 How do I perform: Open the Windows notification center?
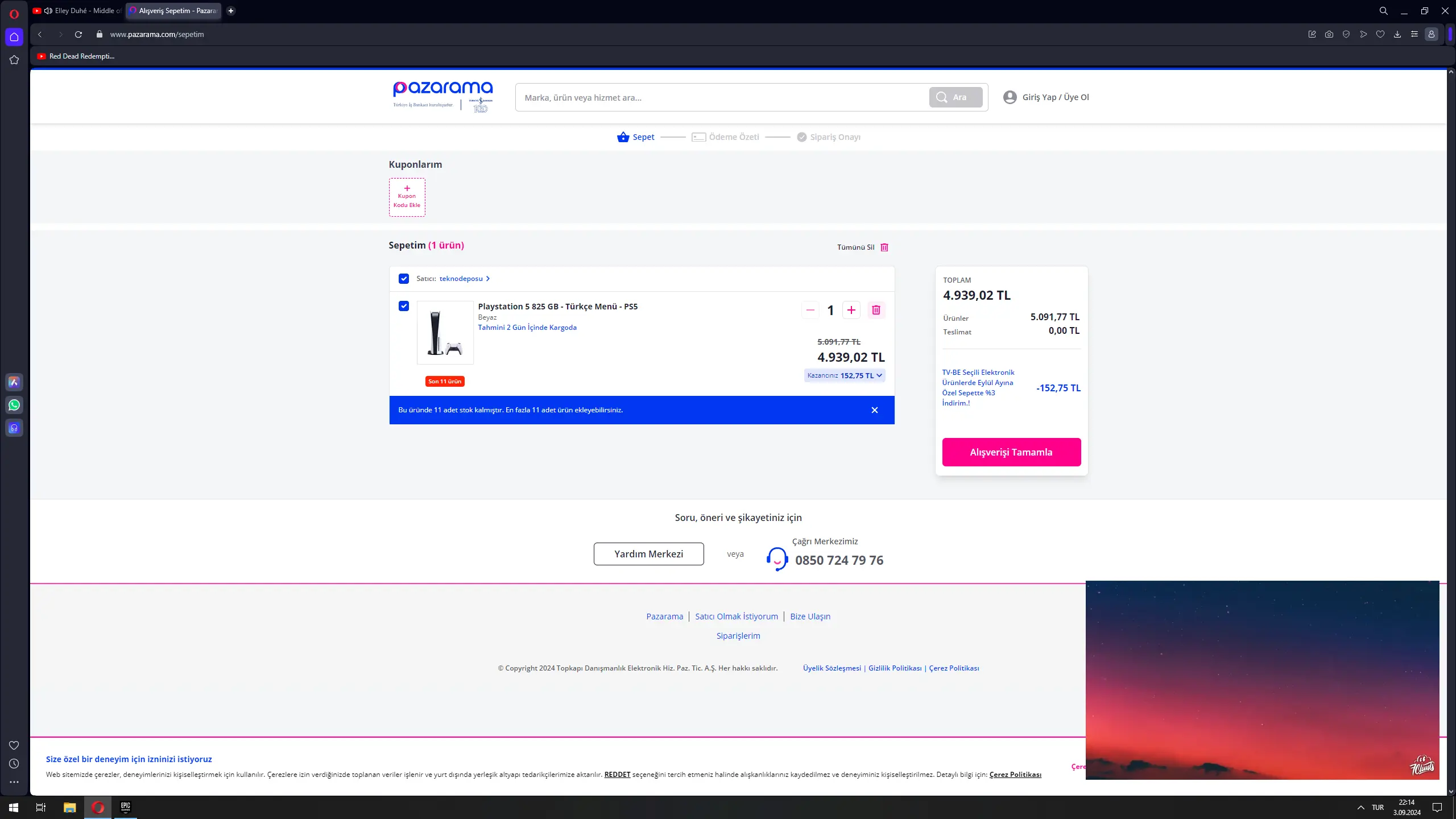(1437, 807)
